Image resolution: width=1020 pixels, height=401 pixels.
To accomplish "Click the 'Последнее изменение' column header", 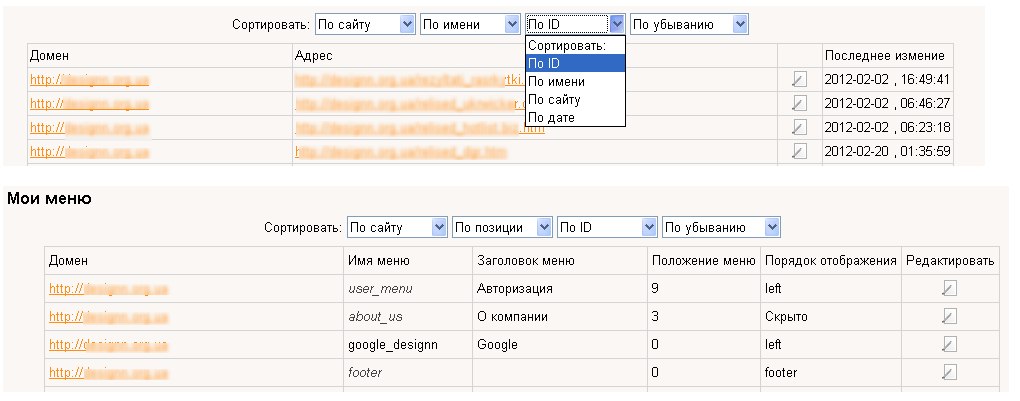I will pyautogui.click(x=885, y=55).
